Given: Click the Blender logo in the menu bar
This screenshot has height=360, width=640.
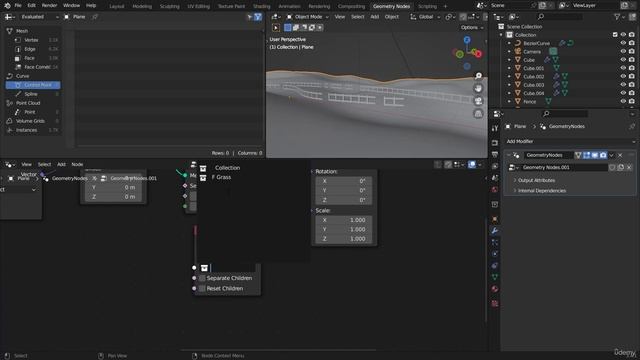Looking at the screenshot, I should [x=7, y=6].
